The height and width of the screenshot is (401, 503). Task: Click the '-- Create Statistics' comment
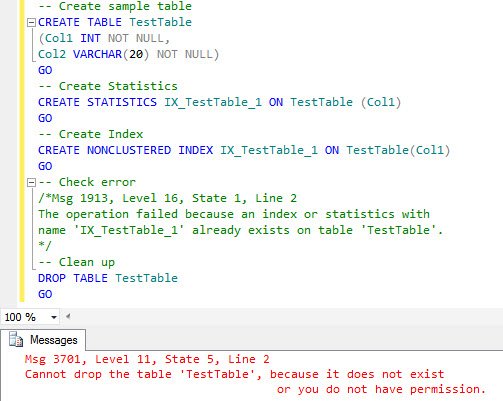[x=108, y=86]
